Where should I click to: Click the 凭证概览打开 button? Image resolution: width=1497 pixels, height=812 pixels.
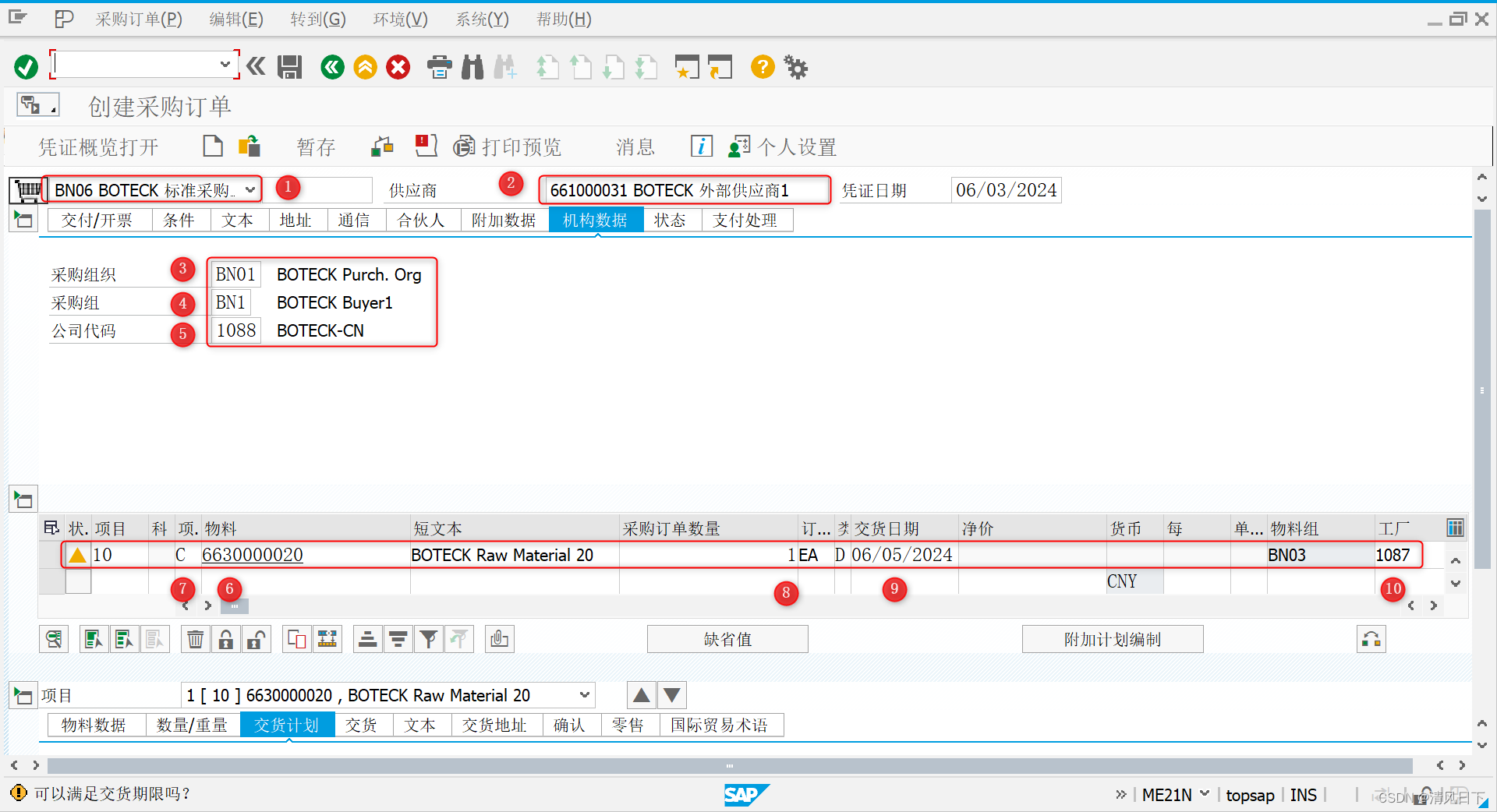[x=98, y=147]
